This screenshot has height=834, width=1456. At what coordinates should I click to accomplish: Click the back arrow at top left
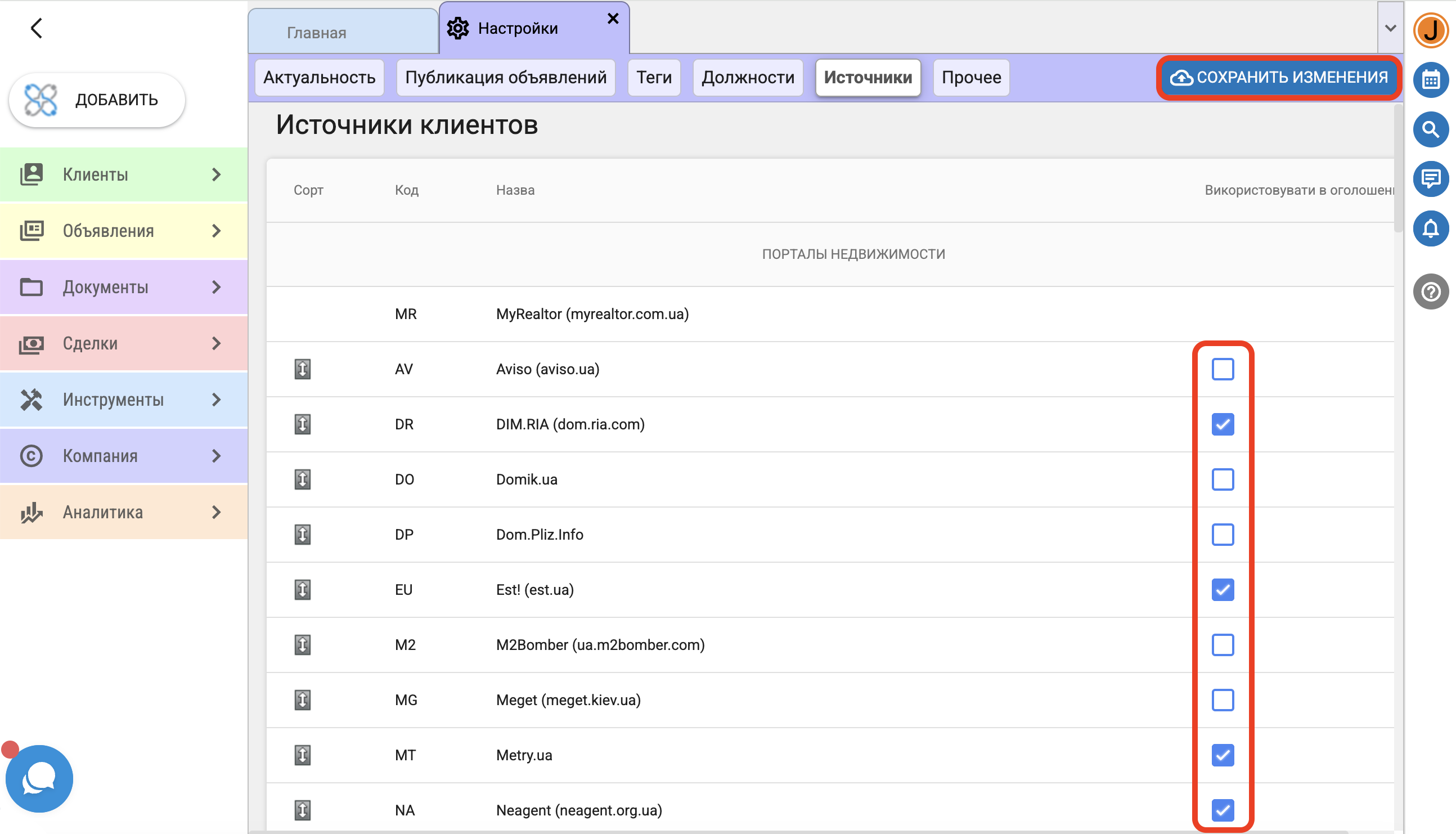pos(37,28)
